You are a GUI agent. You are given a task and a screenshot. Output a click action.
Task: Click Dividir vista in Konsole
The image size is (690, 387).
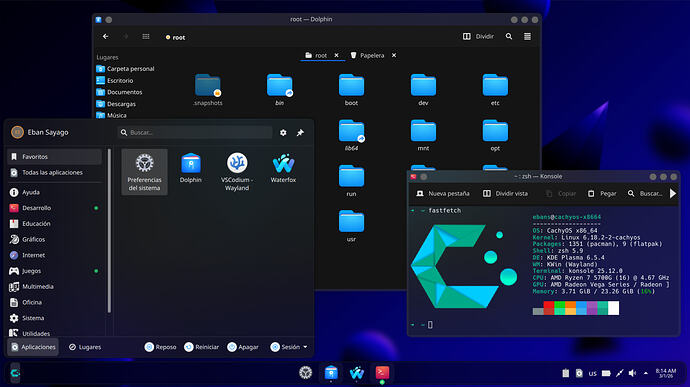coord(505,193)
